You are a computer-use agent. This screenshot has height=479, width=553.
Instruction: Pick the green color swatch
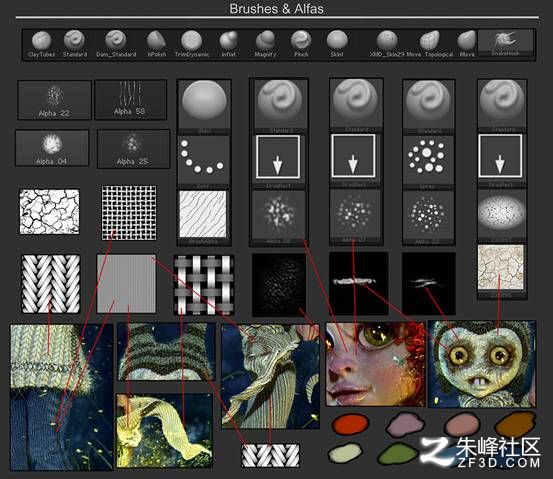[x=397, y=454]
